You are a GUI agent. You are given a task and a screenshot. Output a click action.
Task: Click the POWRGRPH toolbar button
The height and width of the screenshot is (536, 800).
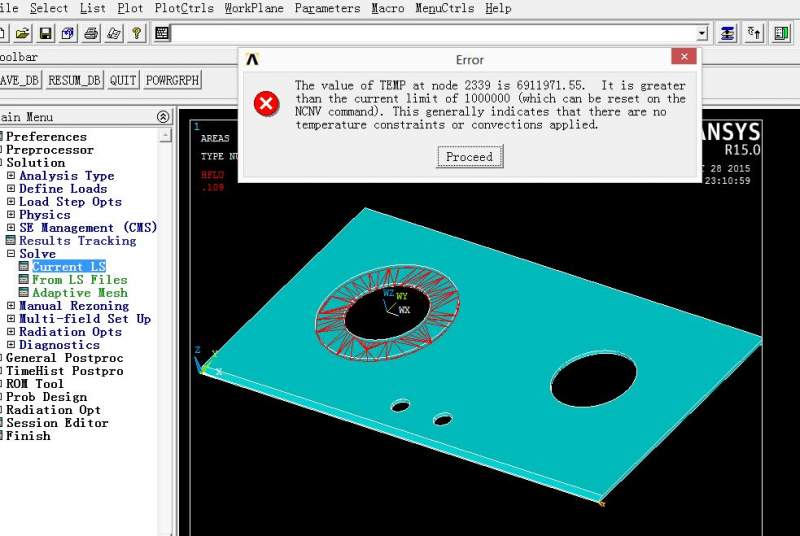(172, 80)
